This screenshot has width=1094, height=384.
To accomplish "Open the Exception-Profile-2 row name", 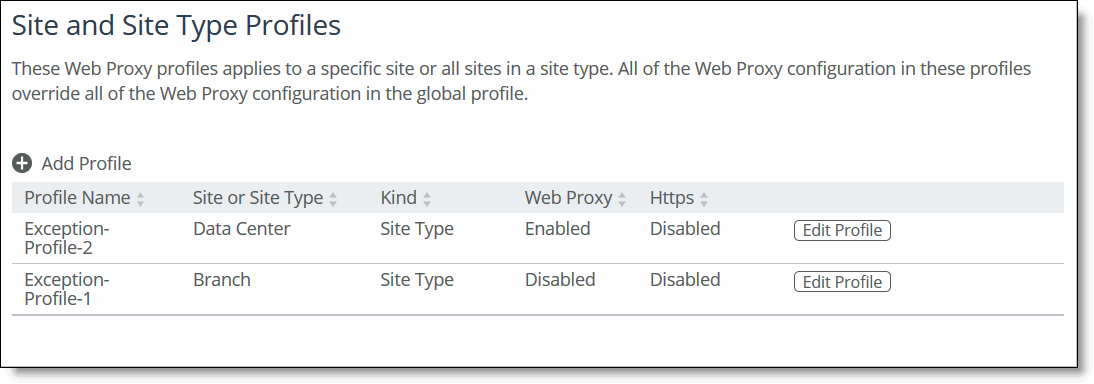I will point(67,238).
